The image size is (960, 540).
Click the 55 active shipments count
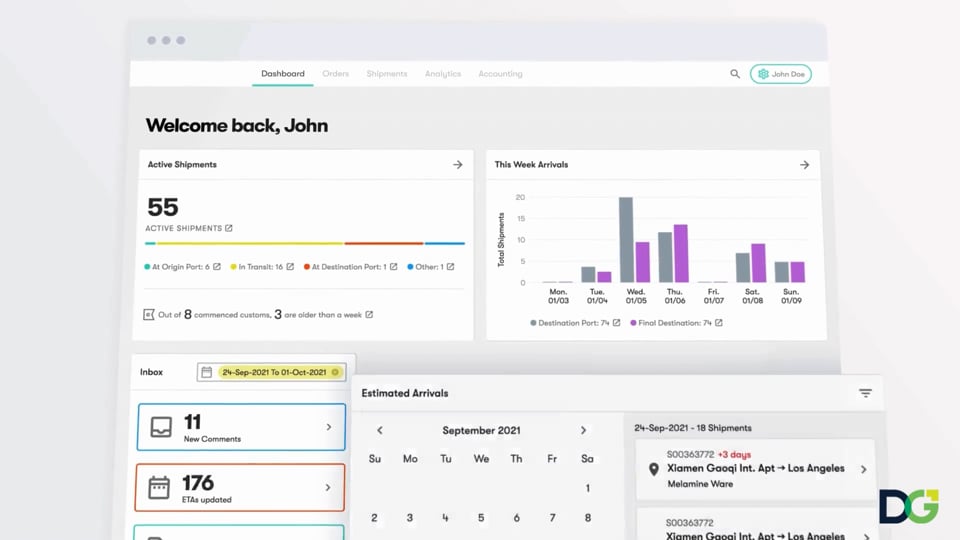(x=162, y=207)
